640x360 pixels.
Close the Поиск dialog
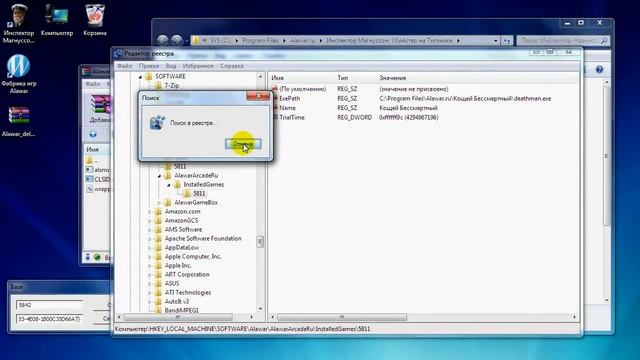coord(258,96)
